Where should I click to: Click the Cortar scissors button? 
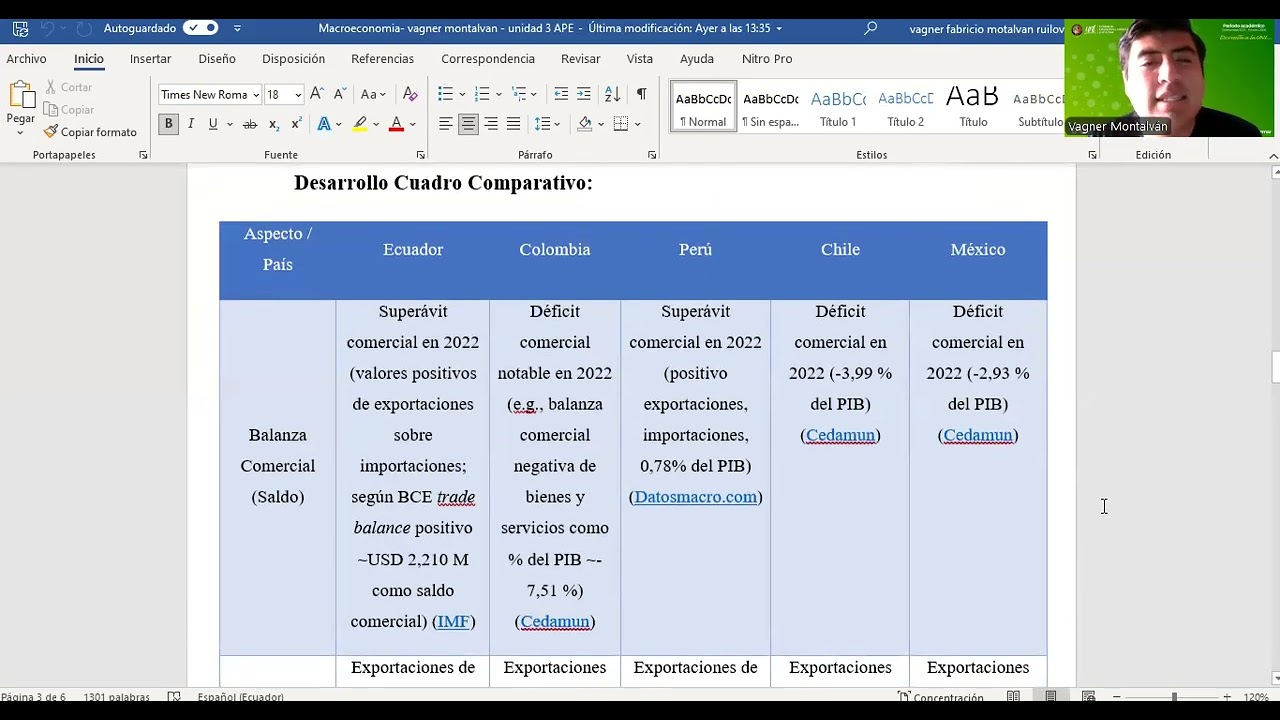pyautogui.click(x=68, y=87)
